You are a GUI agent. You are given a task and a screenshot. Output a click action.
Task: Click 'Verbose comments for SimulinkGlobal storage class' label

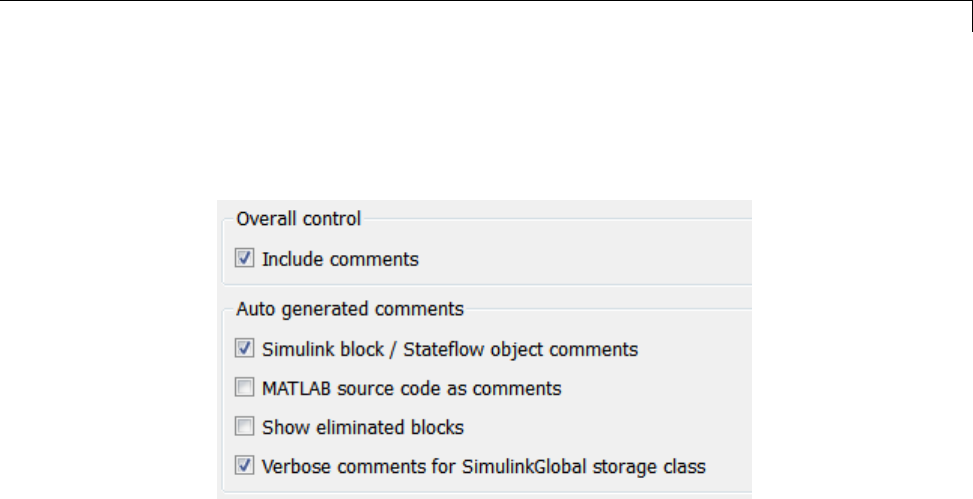(484, 465)
